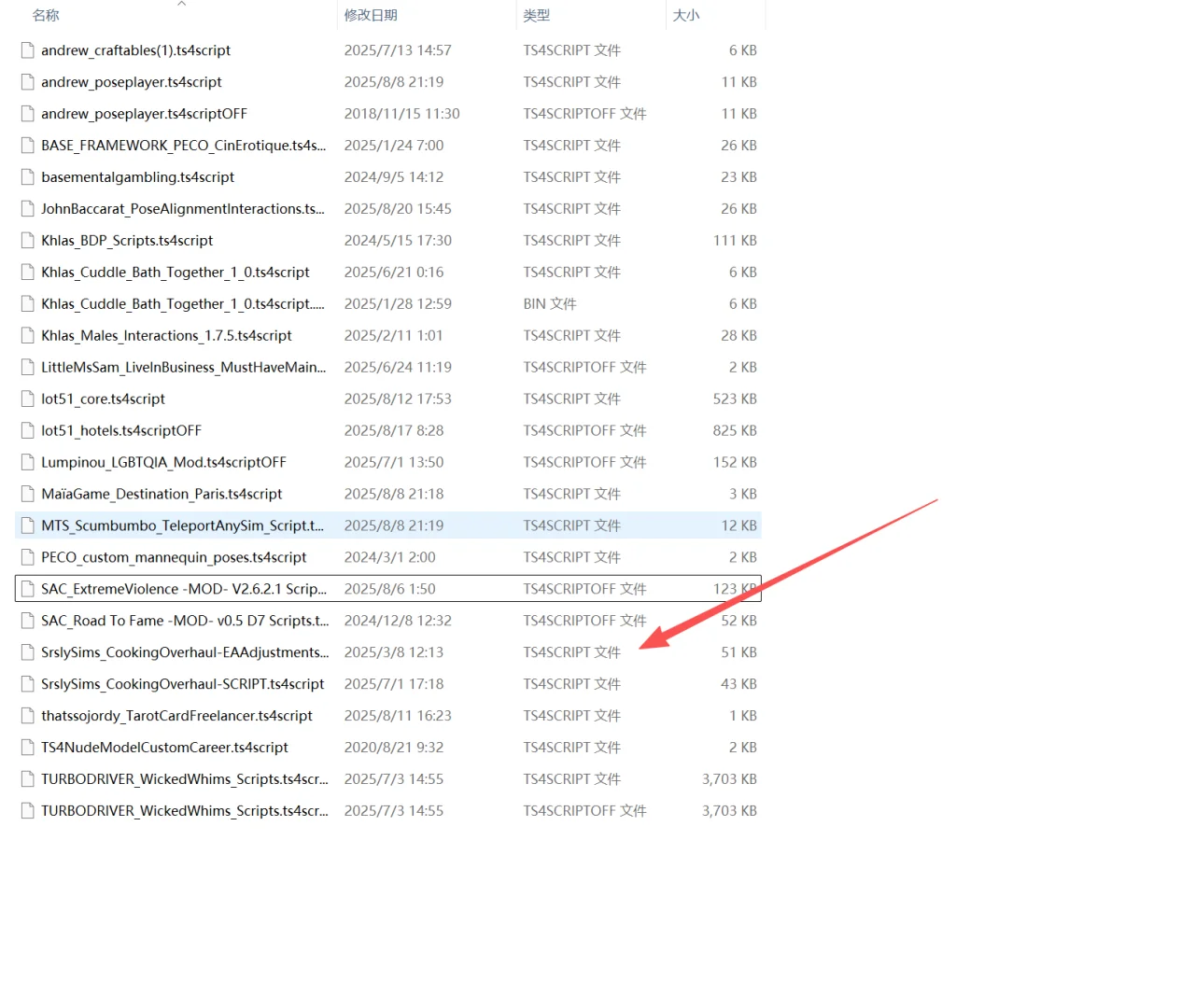Click file icon of SAC_ExtremeViolence -MOD- V2.6.2.1
Screen dimensions: 1181x1008
tap(28, 590)
